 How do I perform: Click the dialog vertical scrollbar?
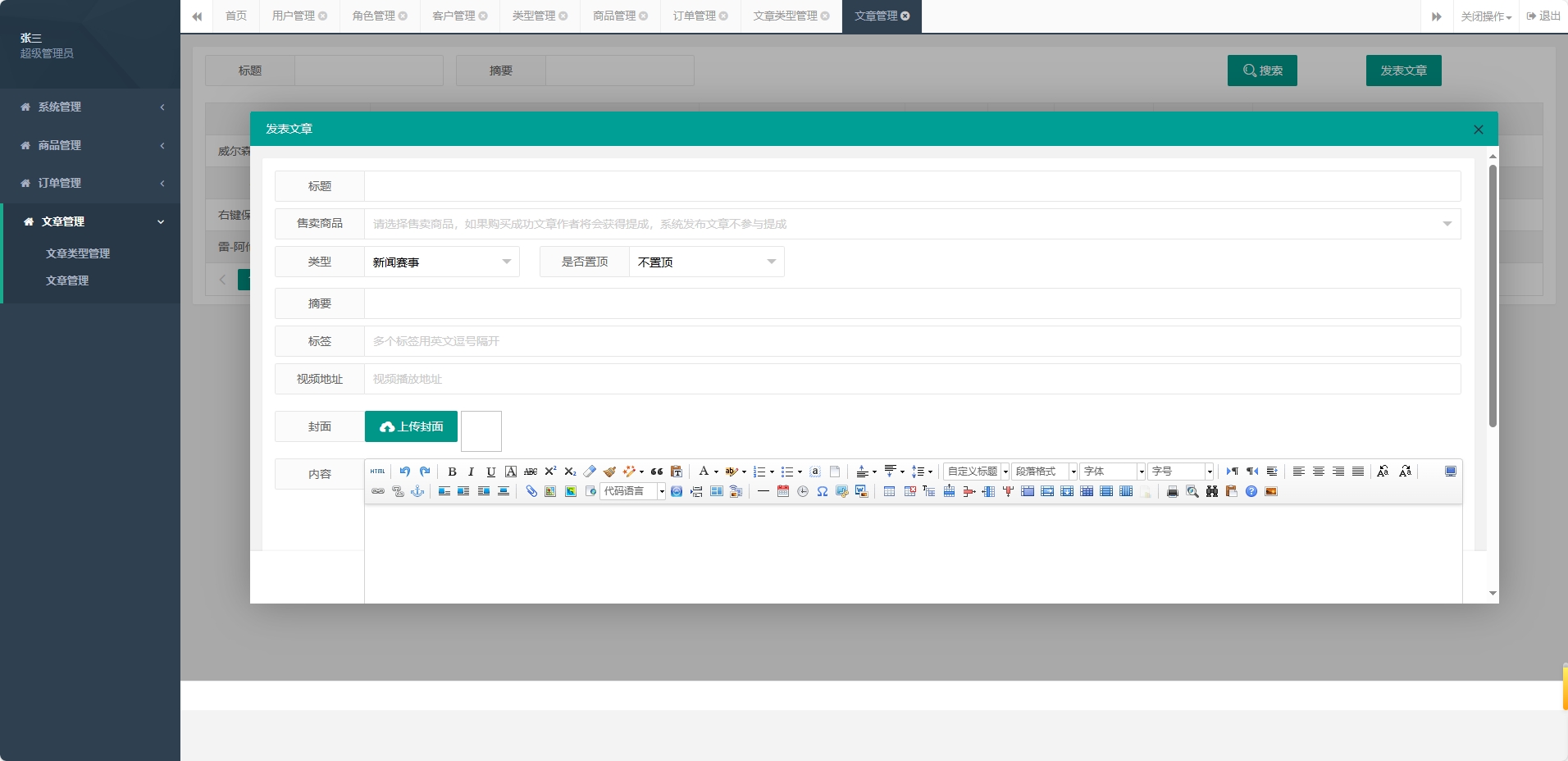(1493, 295)
